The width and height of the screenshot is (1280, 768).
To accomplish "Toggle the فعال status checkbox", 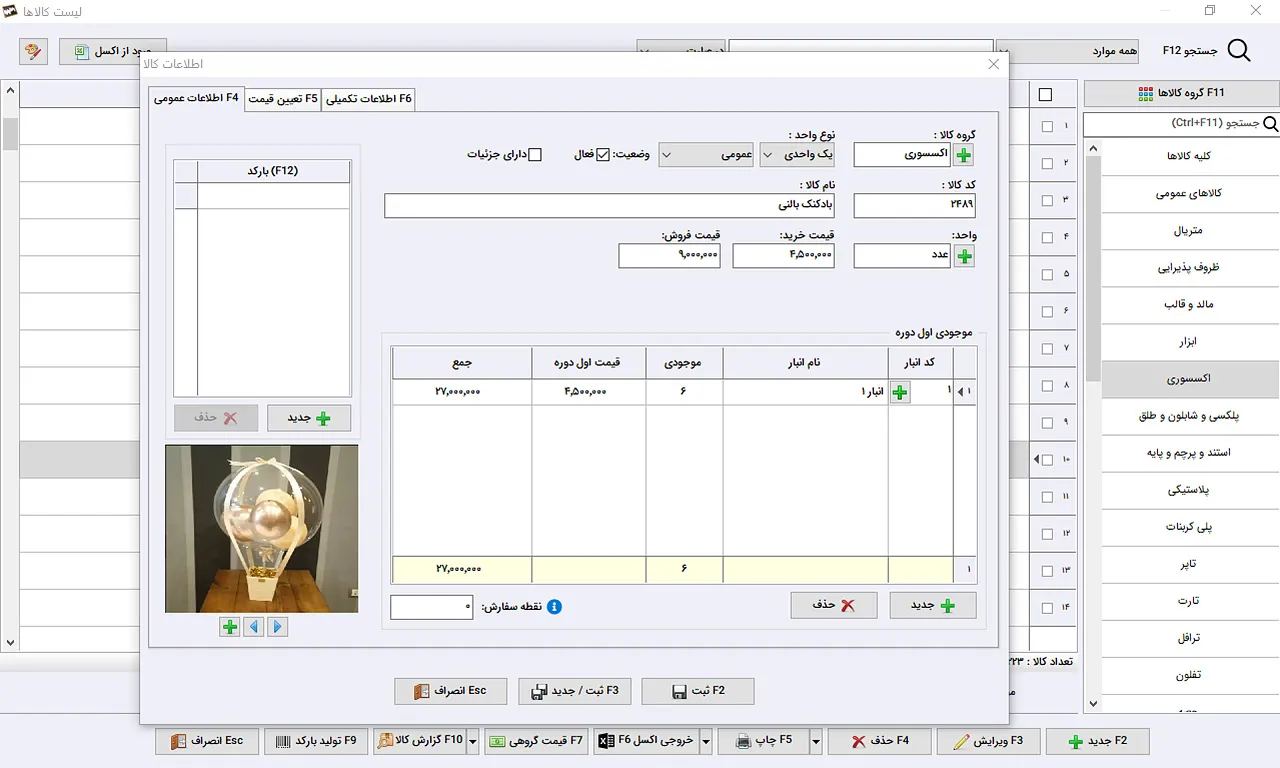I will coord(603,155).
